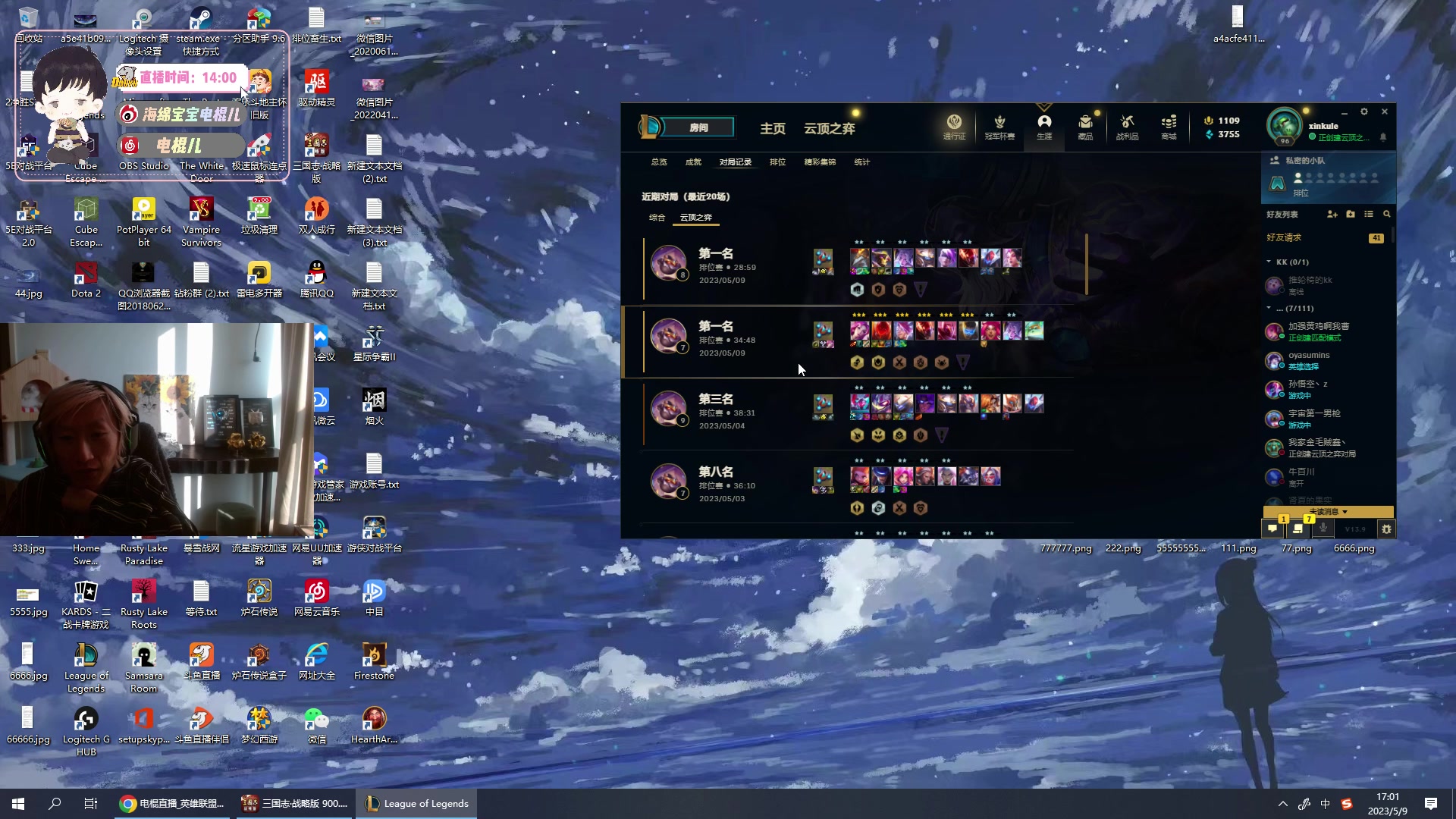Open the 精彩集锦 highlights tab
Image resolution: width=1456 pixels, height=819 pixels.
click(820, 162)
